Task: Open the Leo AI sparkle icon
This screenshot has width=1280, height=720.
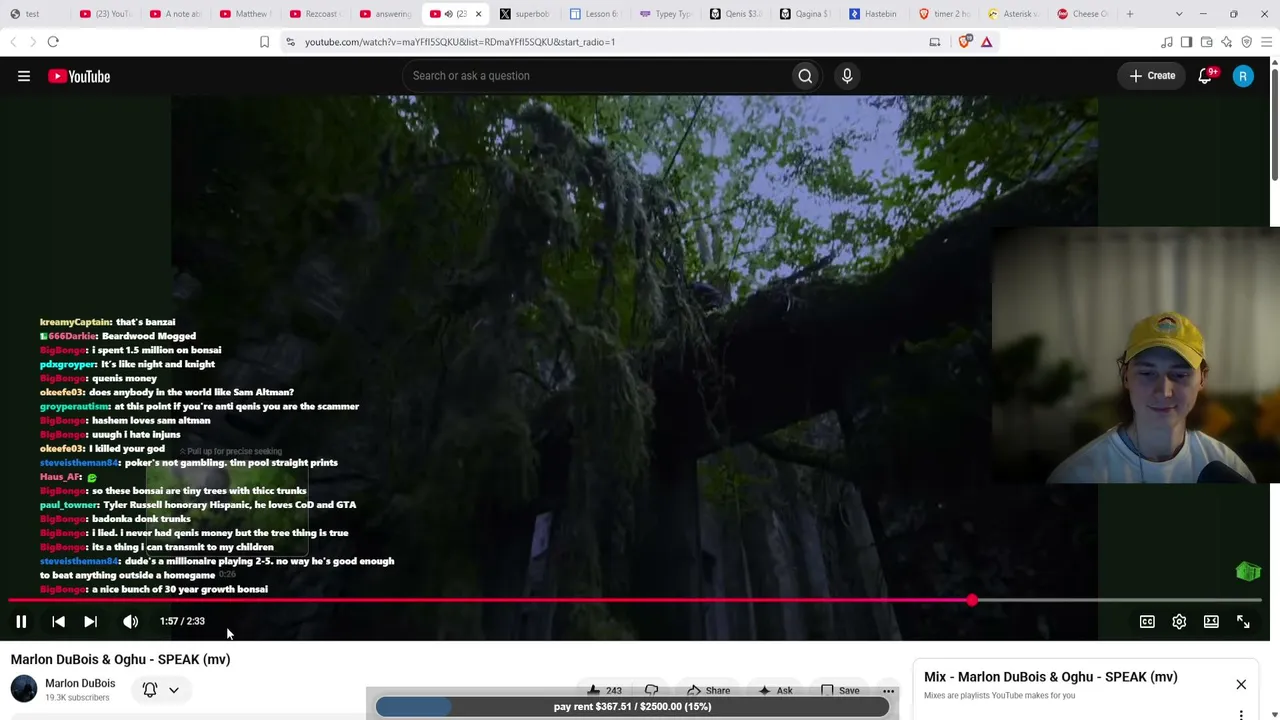Action: (1227, 42)
